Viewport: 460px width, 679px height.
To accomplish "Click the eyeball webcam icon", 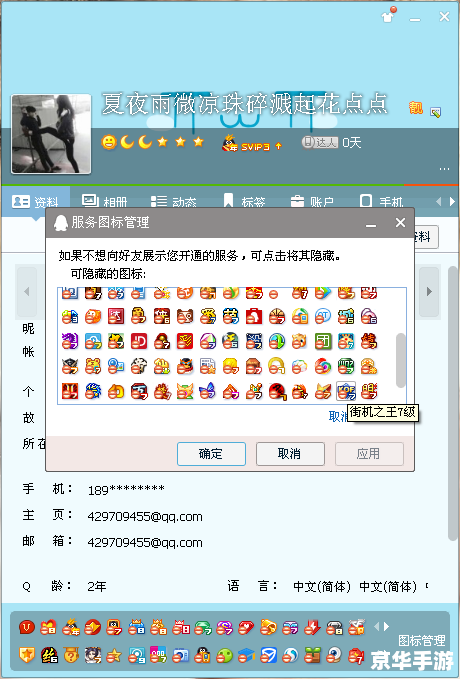I will (x=334, y=655).
